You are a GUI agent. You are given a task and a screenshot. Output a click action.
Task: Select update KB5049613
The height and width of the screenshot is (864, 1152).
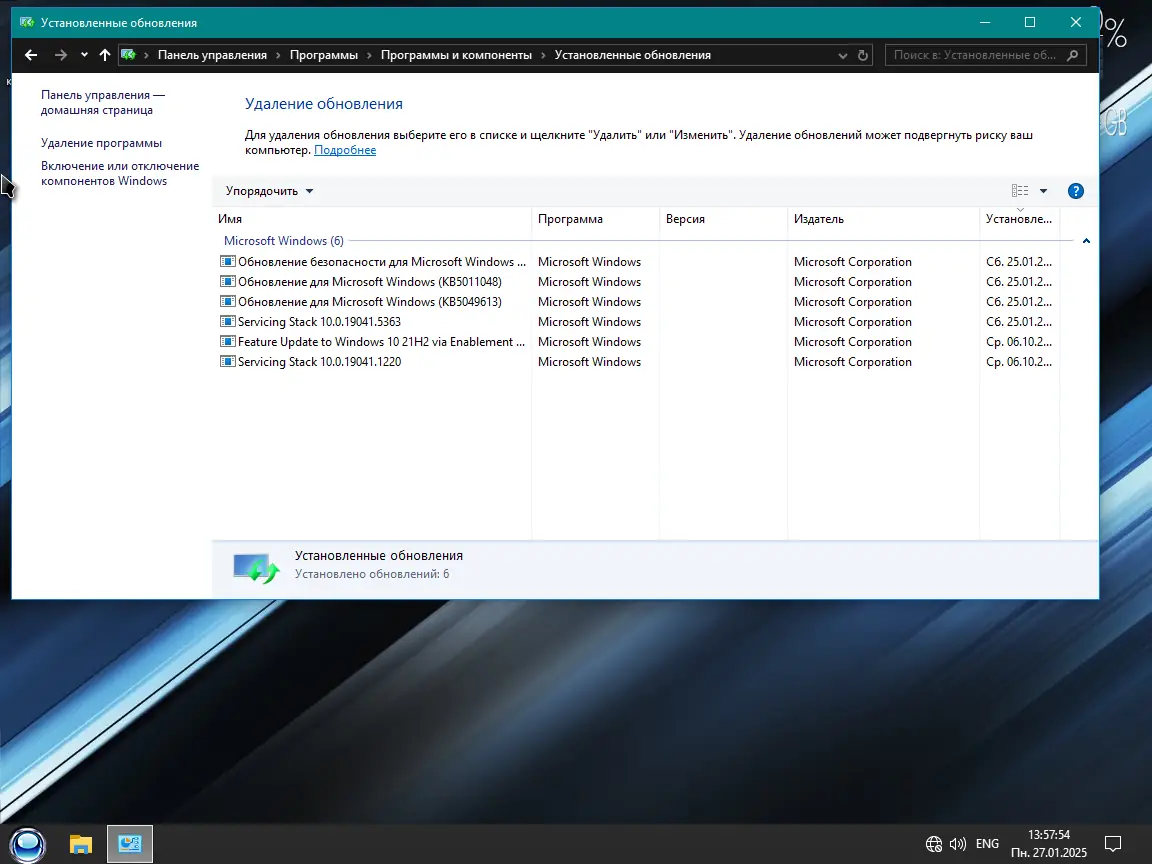click(x=636, y=302)
